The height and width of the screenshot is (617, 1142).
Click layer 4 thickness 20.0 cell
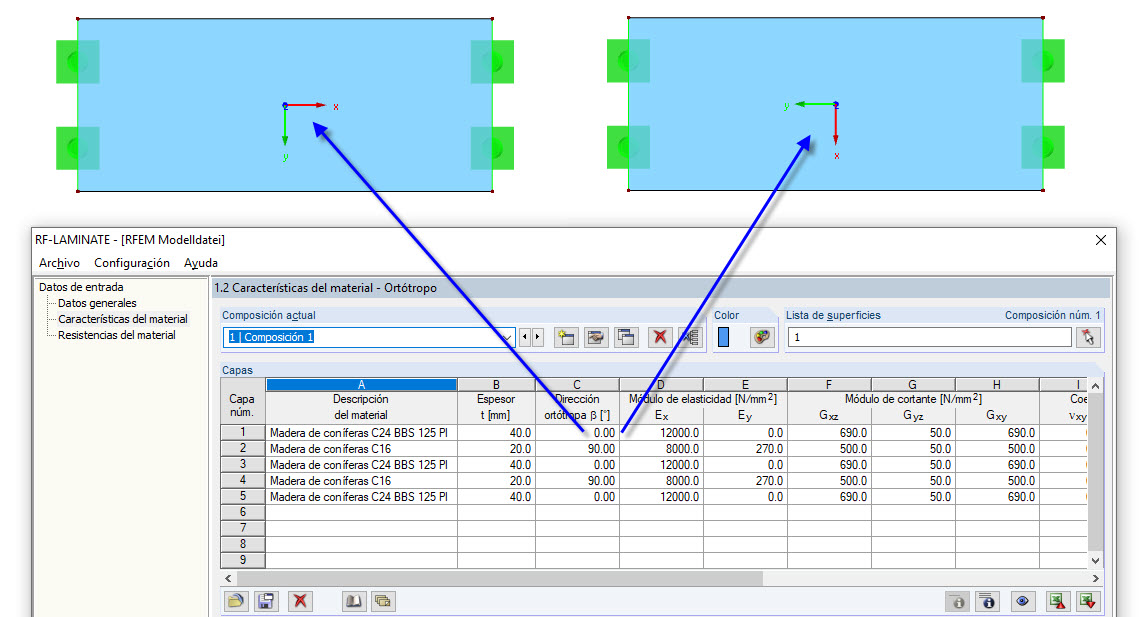pos(496,481)
